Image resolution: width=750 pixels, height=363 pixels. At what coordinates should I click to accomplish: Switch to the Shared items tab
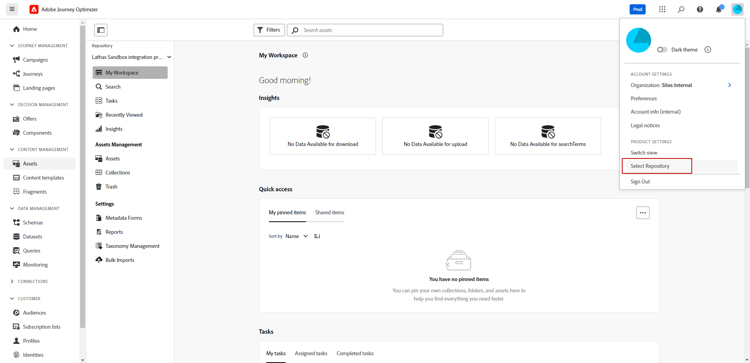coord(330,212)
